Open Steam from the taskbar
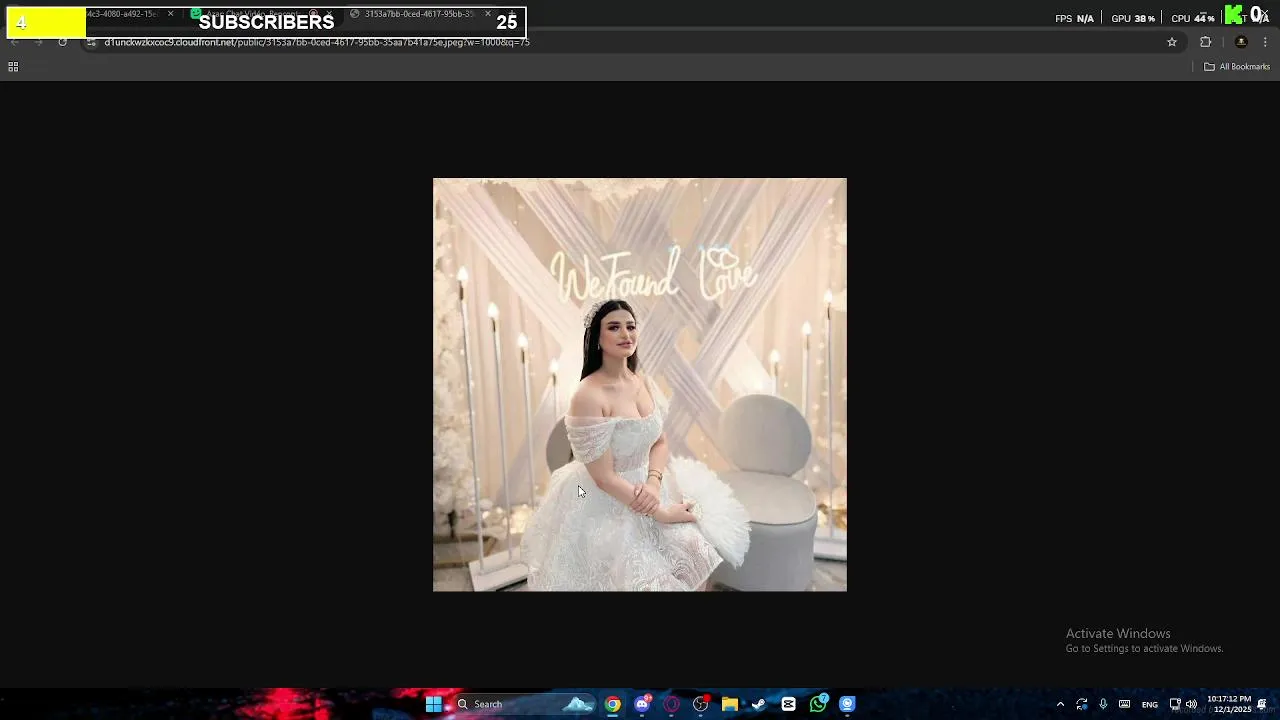Viewport: 1280px width, 720px height. click(x=759, y=704)
